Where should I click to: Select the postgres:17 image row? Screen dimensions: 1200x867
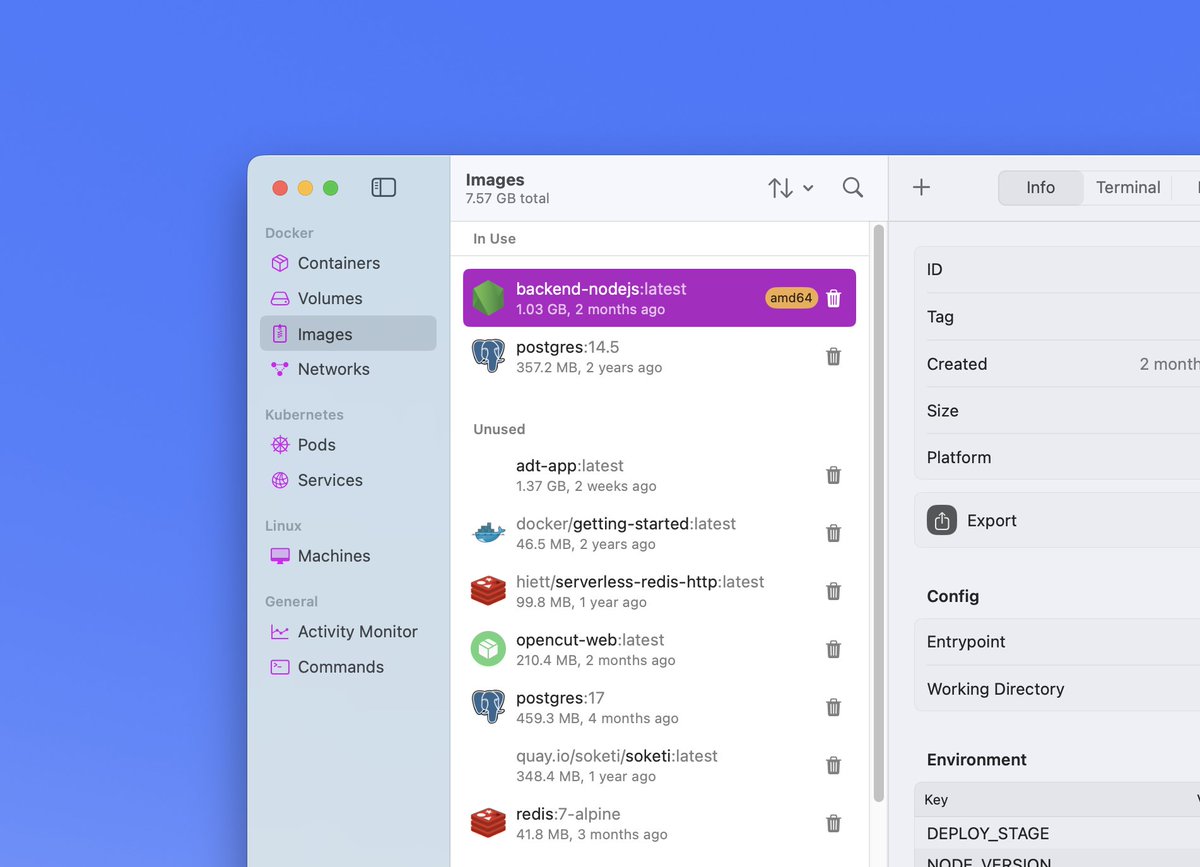click(659, 707)
